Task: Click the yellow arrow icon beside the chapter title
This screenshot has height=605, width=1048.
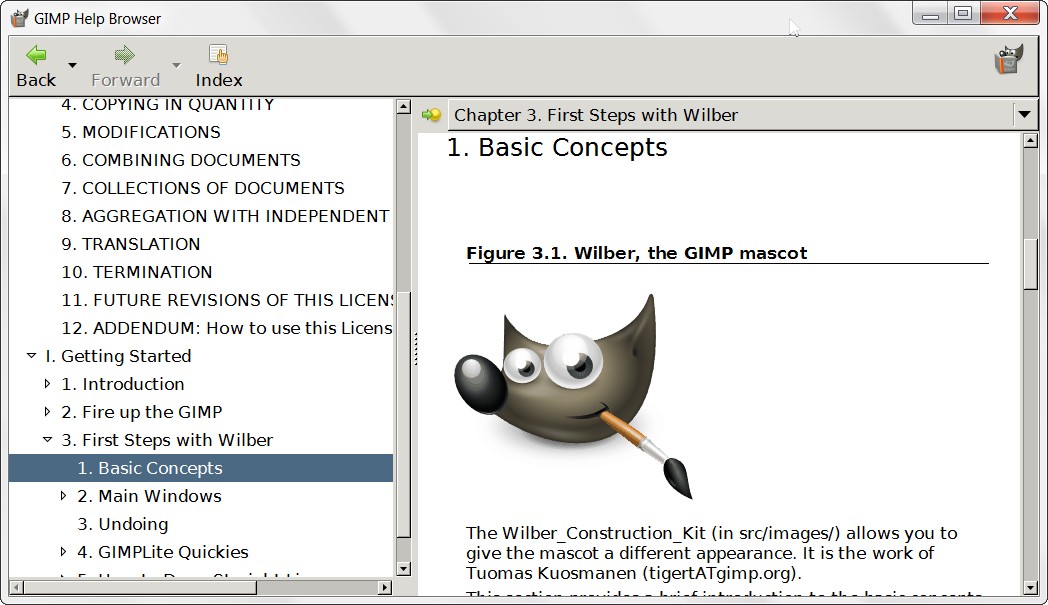Action: [x=432, y=115]
